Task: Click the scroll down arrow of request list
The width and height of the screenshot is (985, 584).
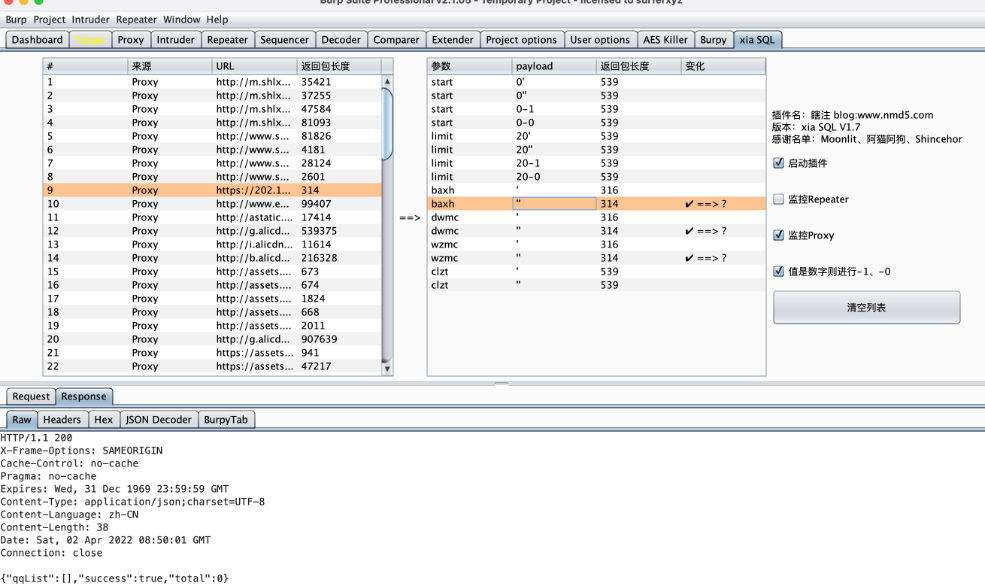Action: 388,369
